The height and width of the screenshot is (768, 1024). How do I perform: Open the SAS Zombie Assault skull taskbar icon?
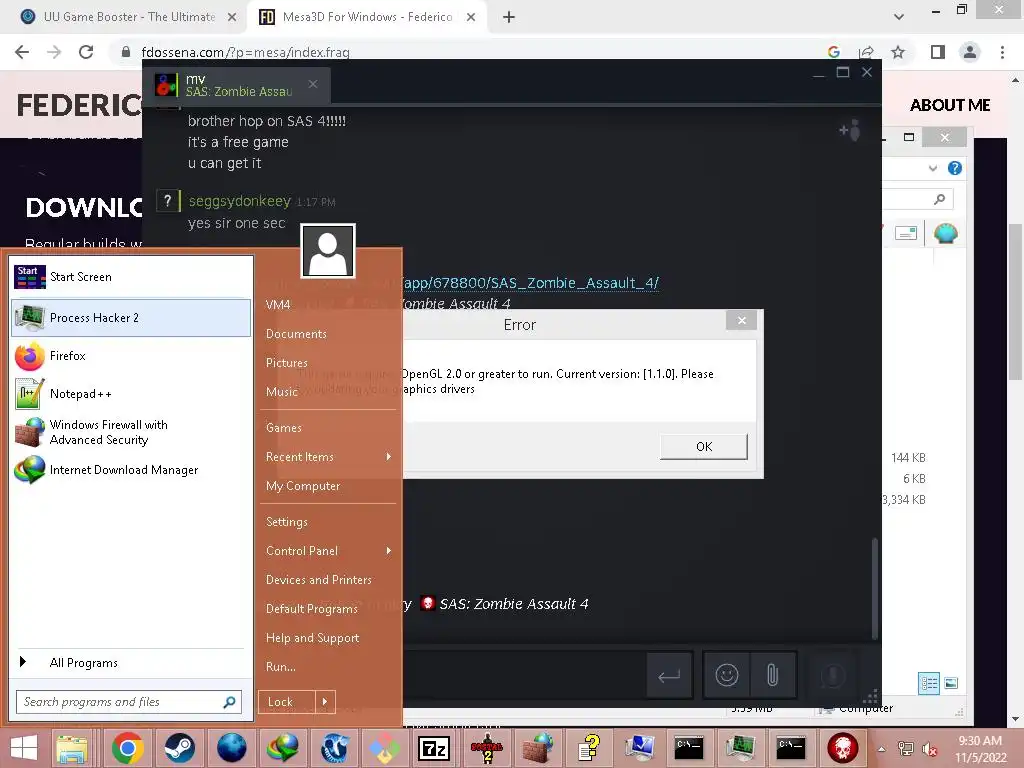[x=842, y=748]
